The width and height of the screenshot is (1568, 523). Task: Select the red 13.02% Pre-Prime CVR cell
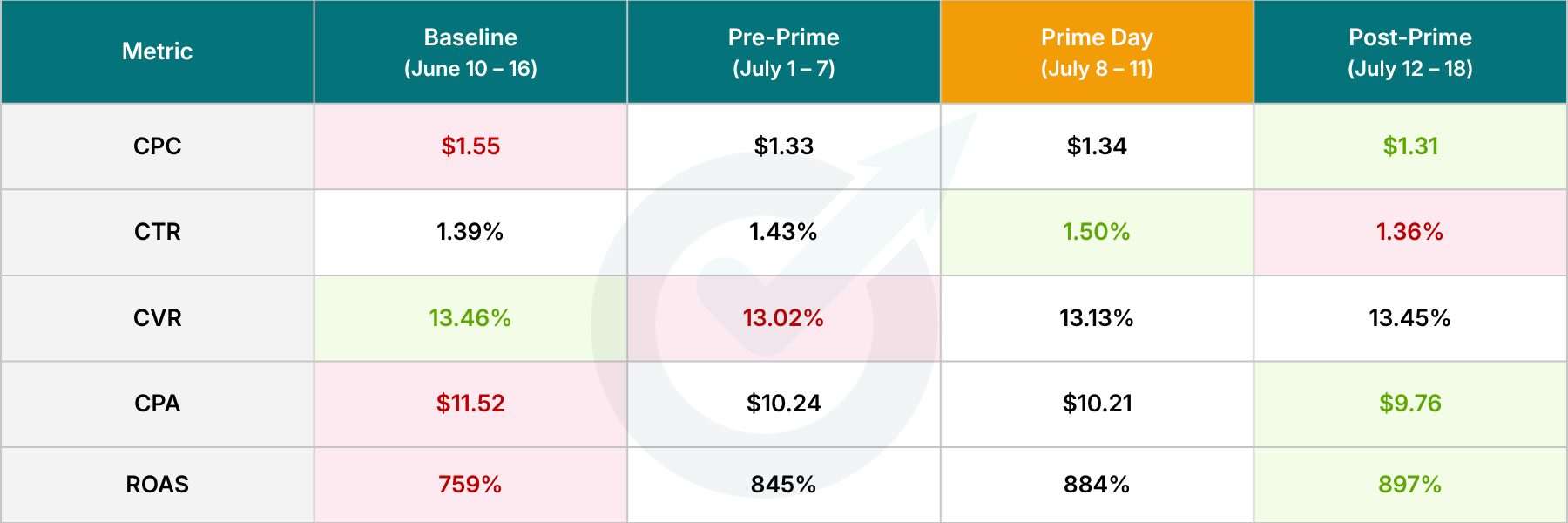[784, 318]
